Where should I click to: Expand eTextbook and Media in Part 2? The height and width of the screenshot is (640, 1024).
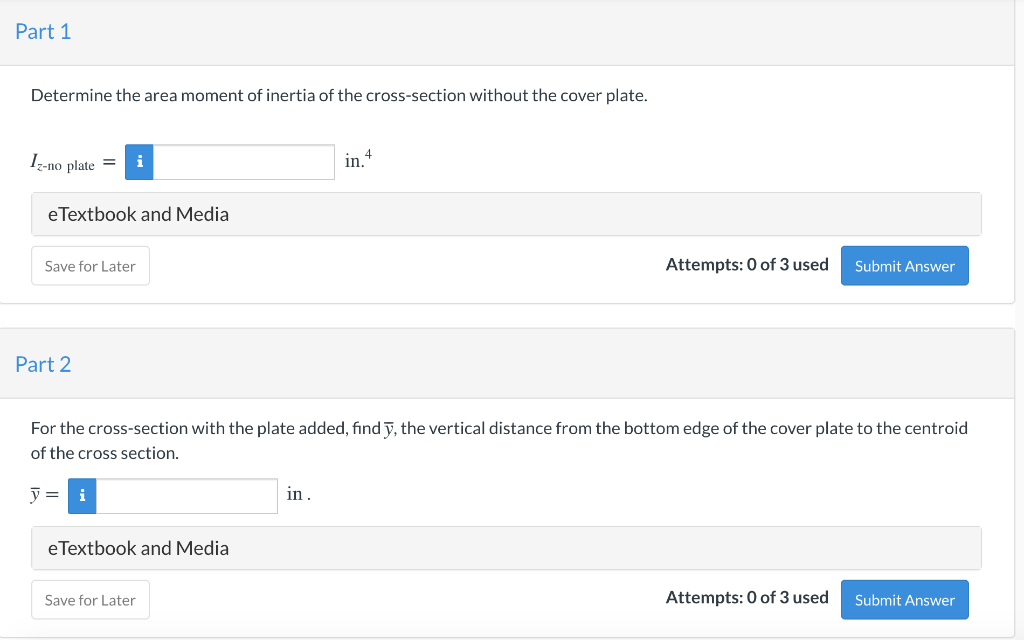pos(138,548)
